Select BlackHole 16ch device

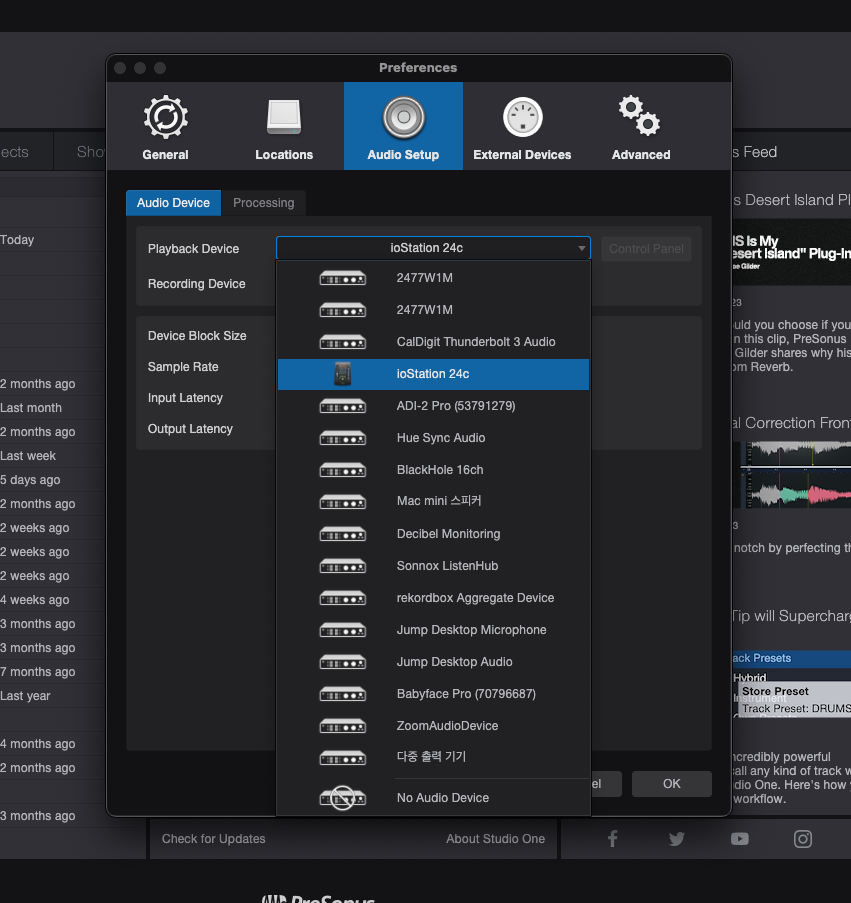pyautogui.click(x=433, y=470)
